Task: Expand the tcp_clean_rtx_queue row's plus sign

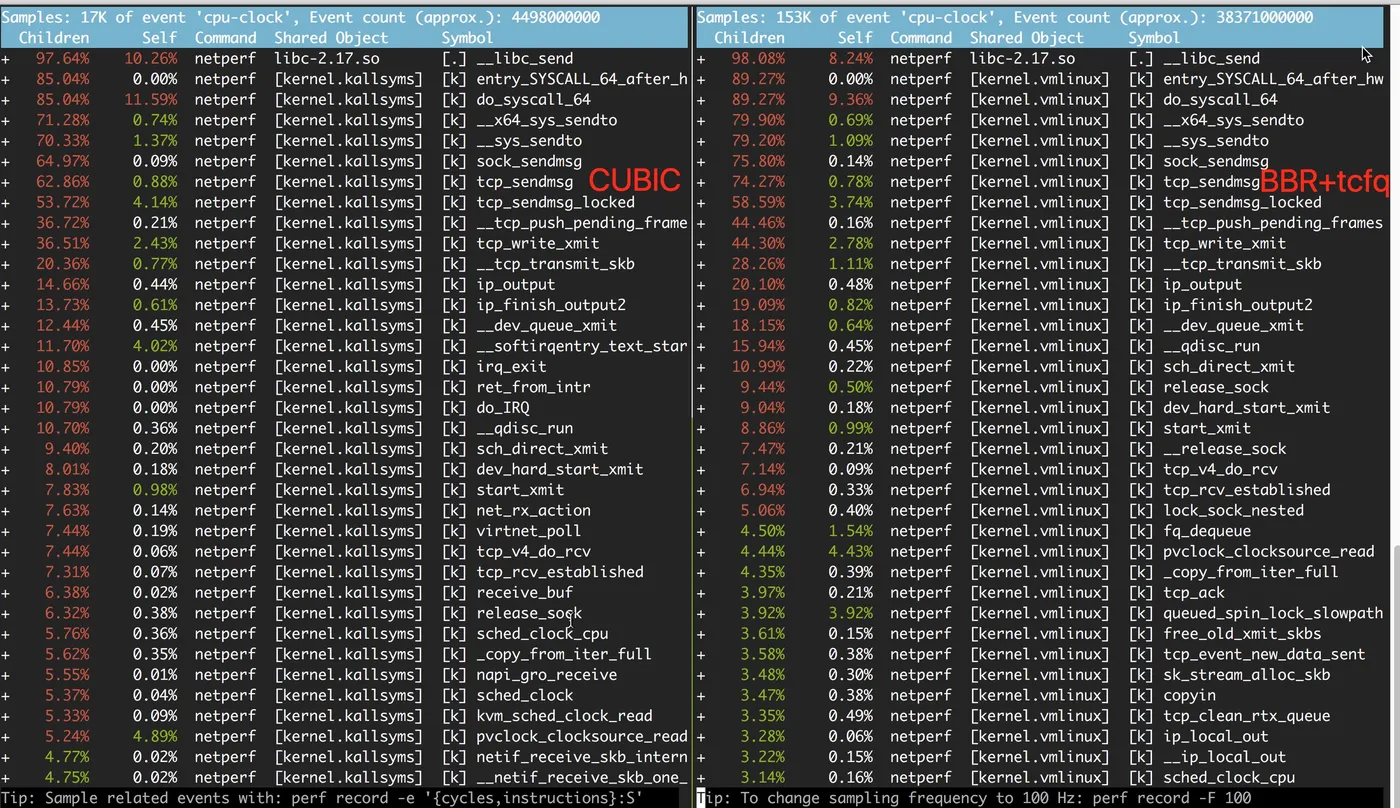Action: (x=701, y=716)
